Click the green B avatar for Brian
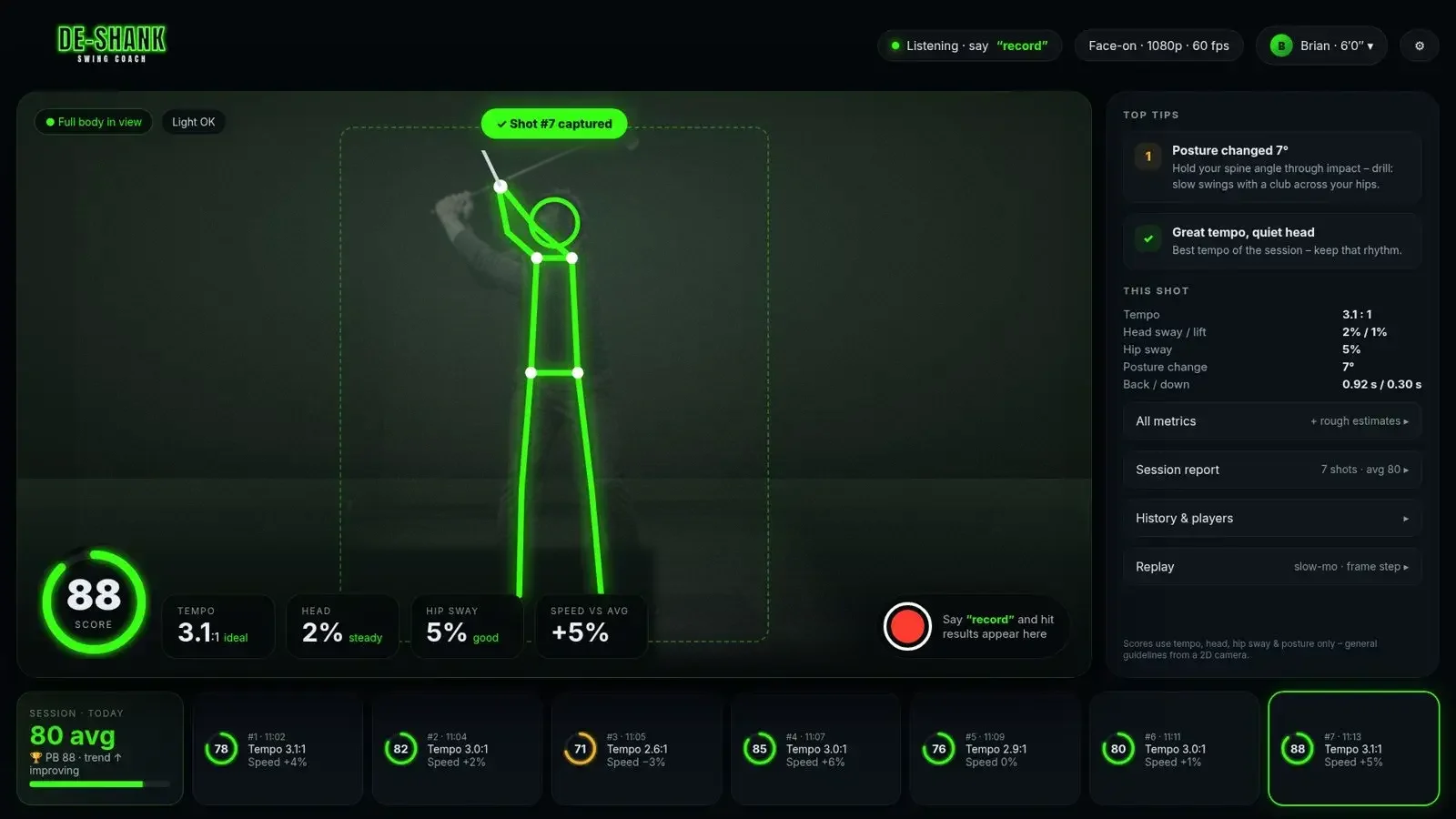Viewport: 1456px width, 819px height. (x=1281, y=45)
